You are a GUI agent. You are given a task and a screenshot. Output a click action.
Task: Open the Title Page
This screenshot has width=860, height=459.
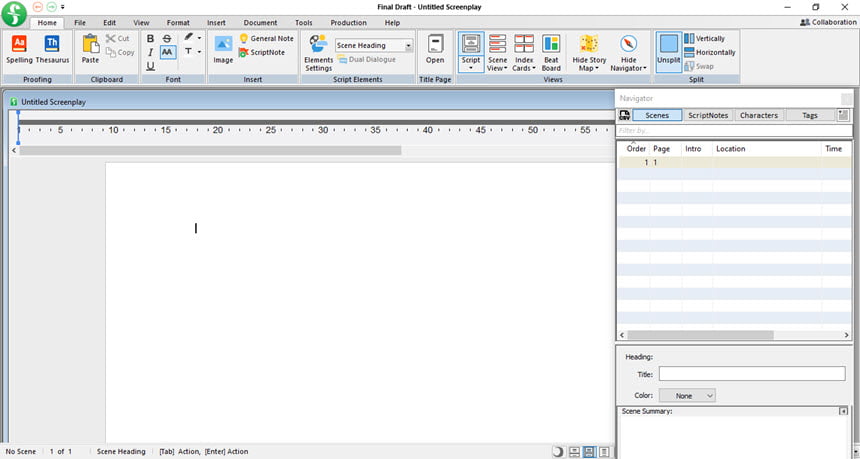pyautogui.click(x=435, y=49)
